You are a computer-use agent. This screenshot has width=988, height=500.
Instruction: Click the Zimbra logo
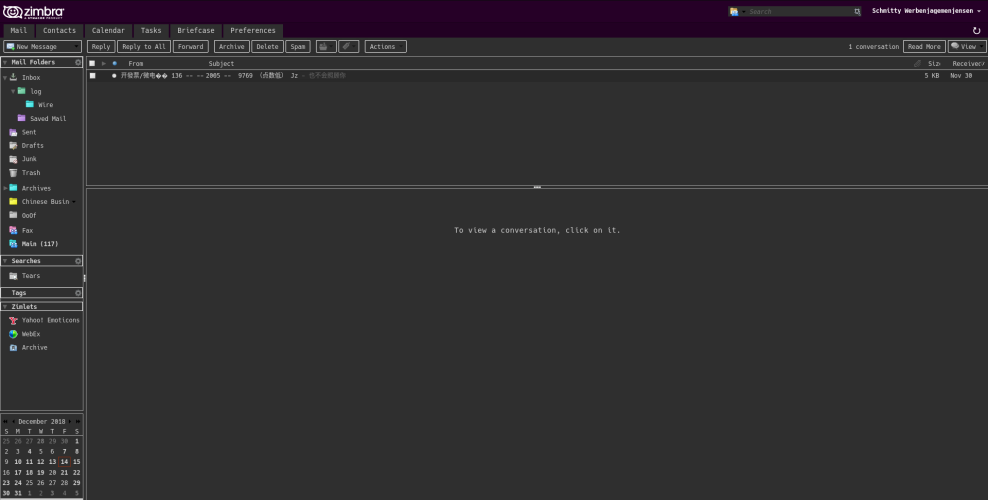(x=33, y=12)
